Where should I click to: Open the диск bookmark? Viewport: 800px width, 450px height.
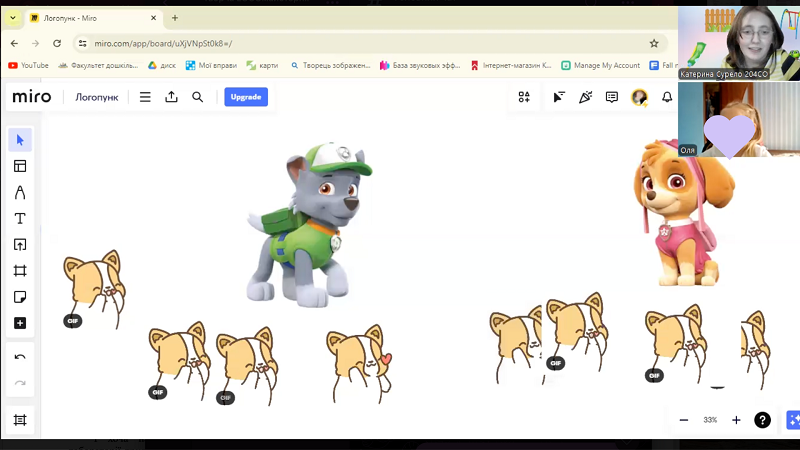coord(162,65)
